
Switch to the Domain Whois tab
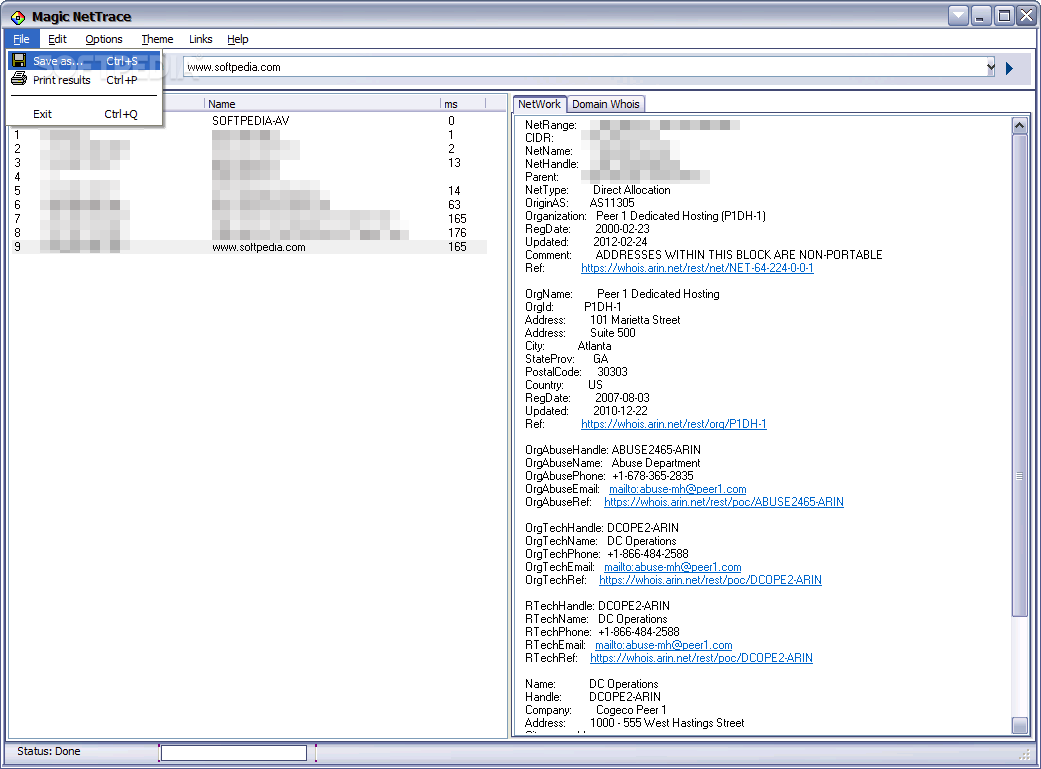click(605, 104)
